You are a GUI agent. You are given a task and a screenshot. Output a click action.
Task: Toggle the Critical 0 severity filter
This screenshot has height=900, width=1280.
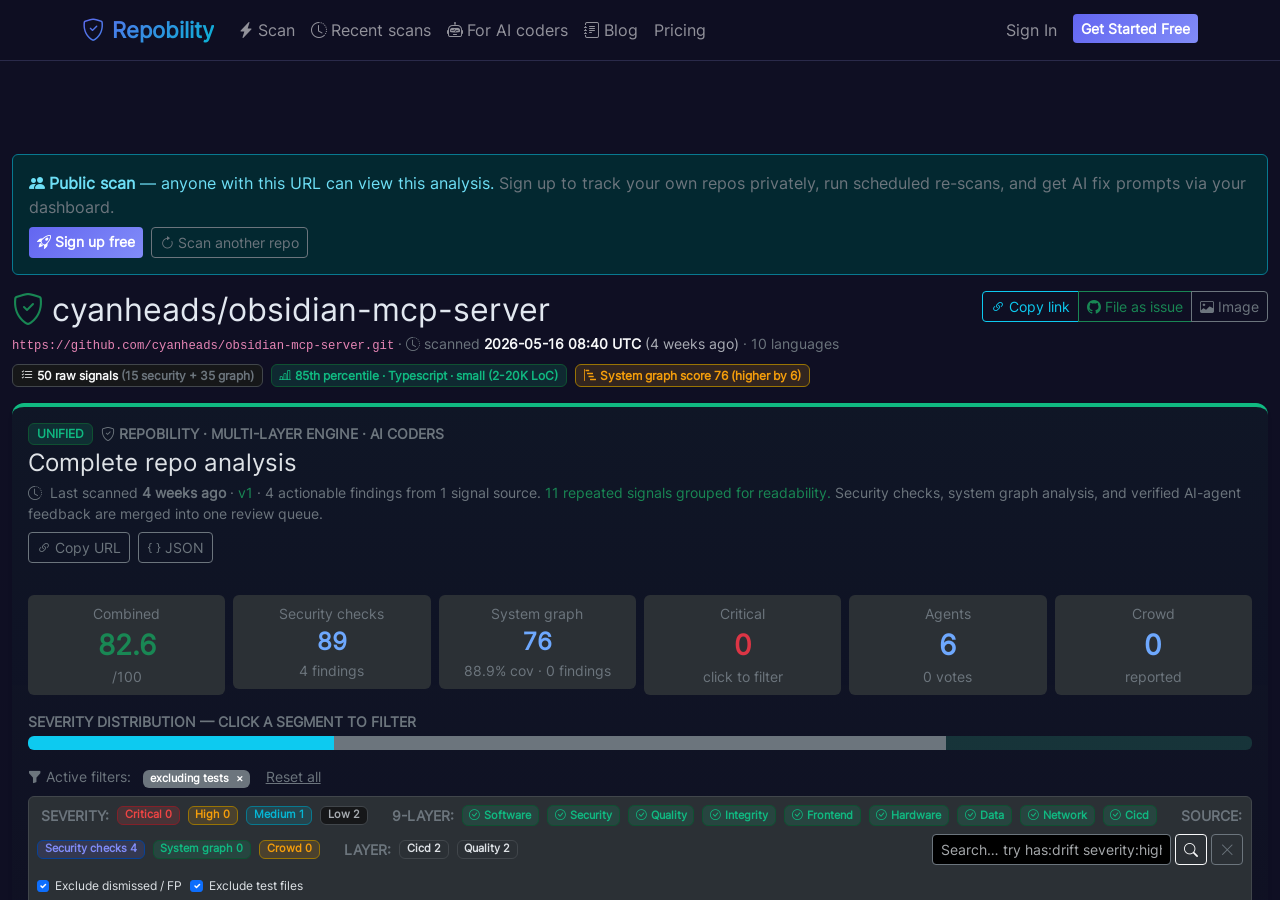tap(148, 815)
